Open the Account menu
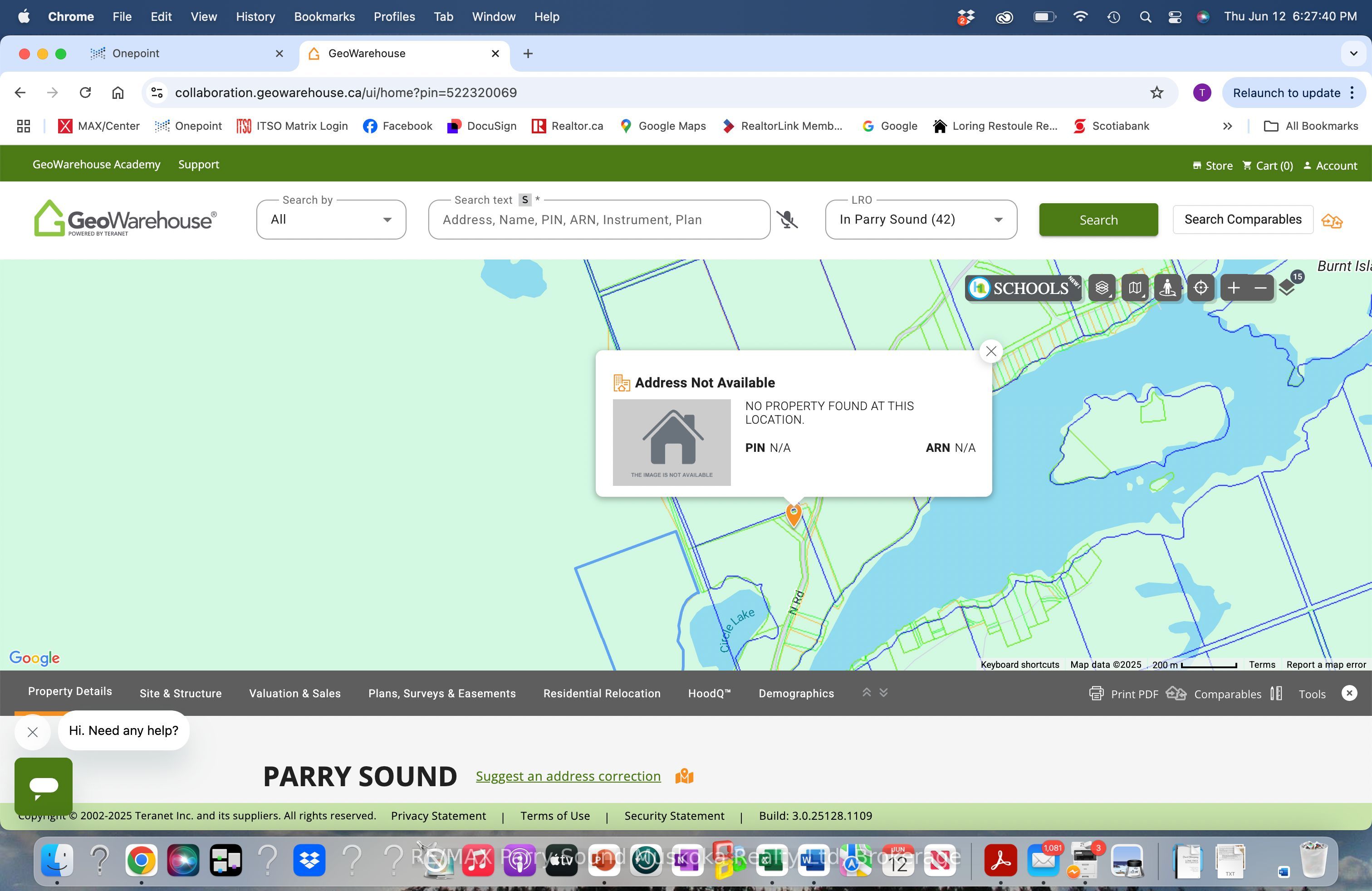Image resolution: width=1372 pixels, height=891 pixels. pos(1331,166)
